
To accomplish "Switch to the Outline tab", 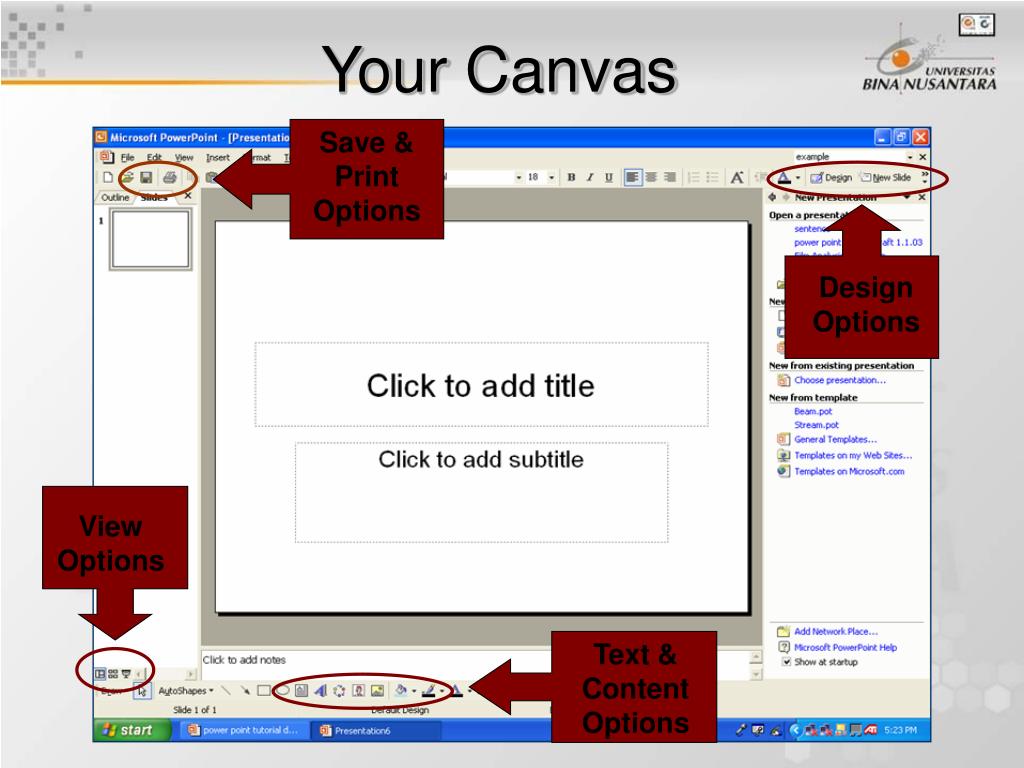I will point(115,197).
